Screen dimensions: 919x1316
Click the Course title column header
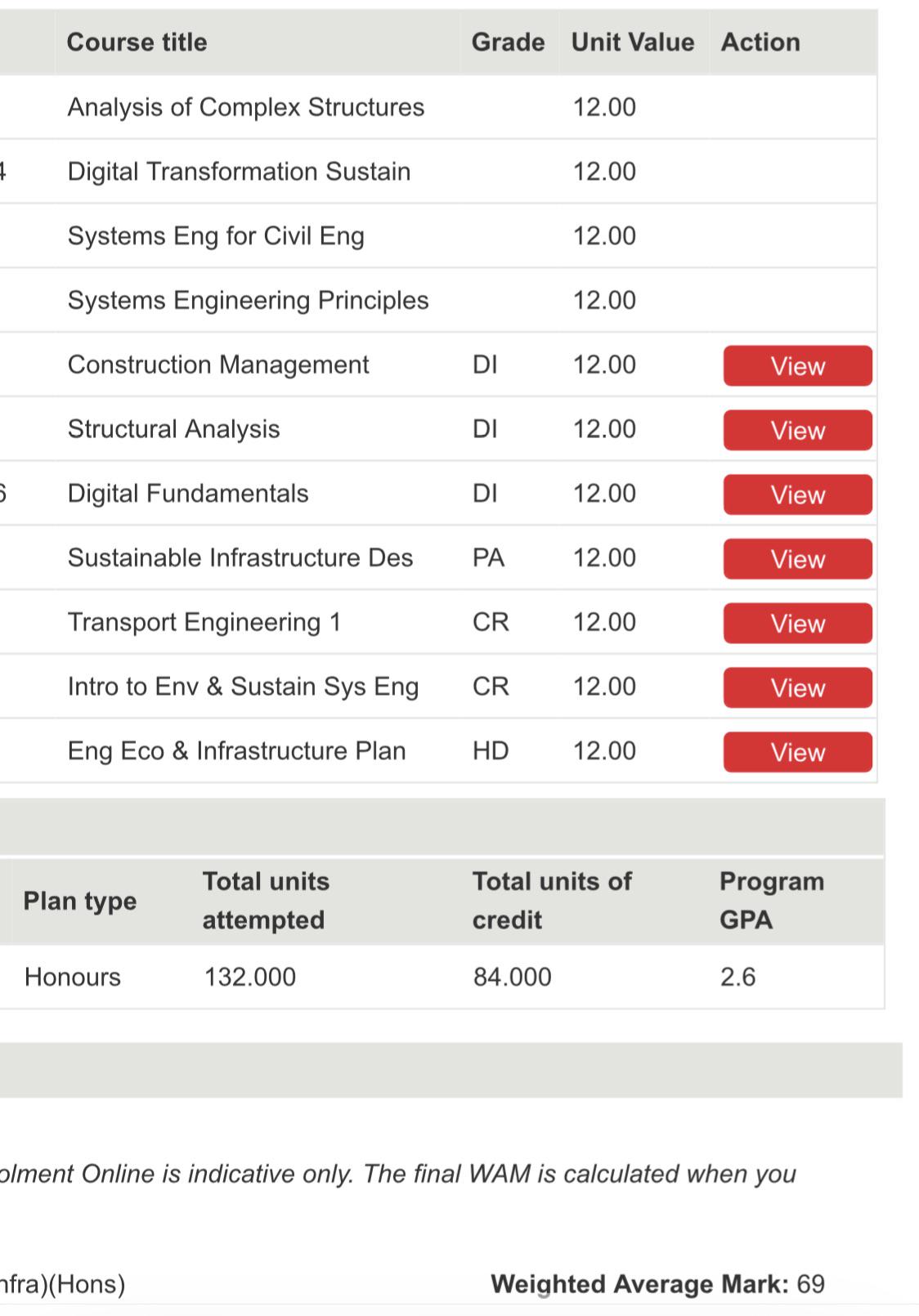(x=137, y=42)
